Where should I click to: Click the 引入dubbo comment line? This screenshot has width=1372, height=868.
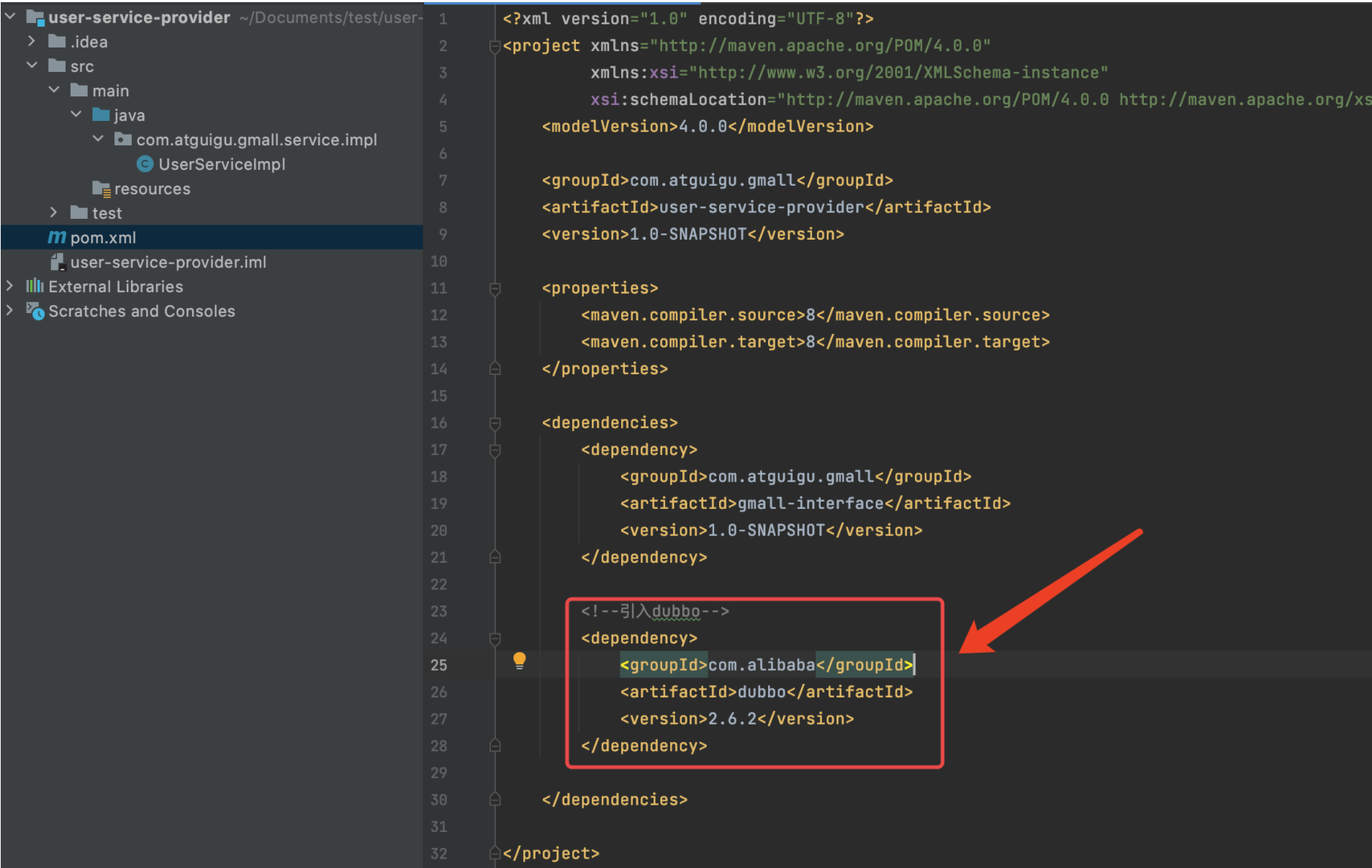point(654,611)
